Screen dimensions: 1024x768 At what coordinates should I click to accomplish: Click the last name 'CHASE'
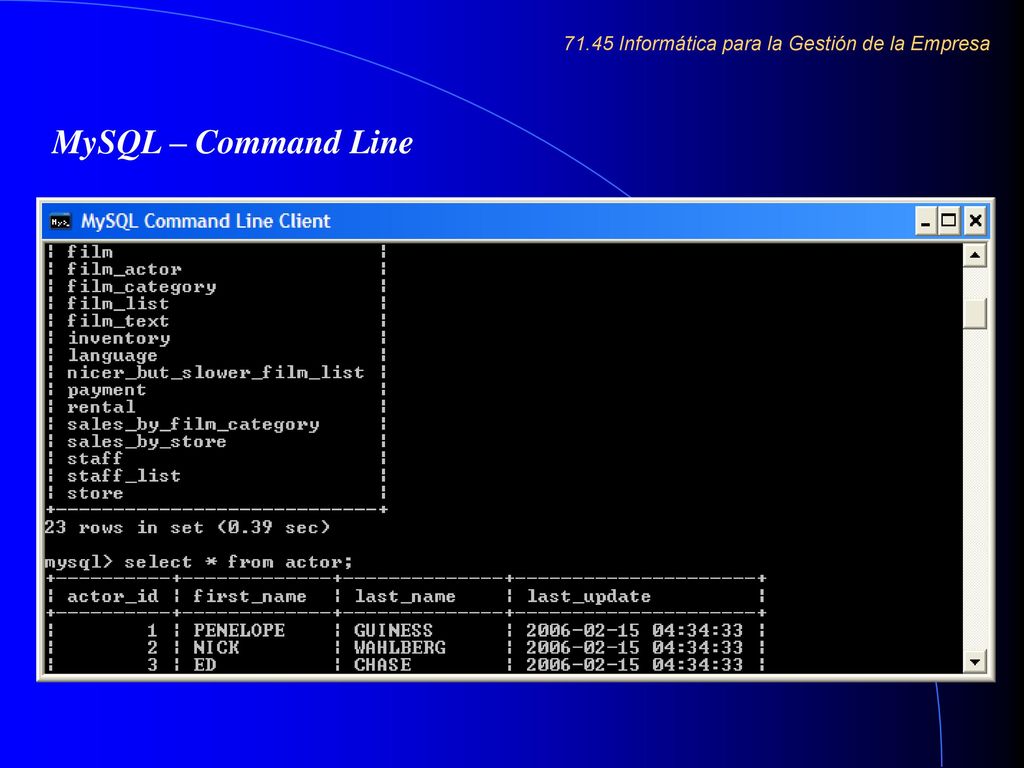(383, 665)
